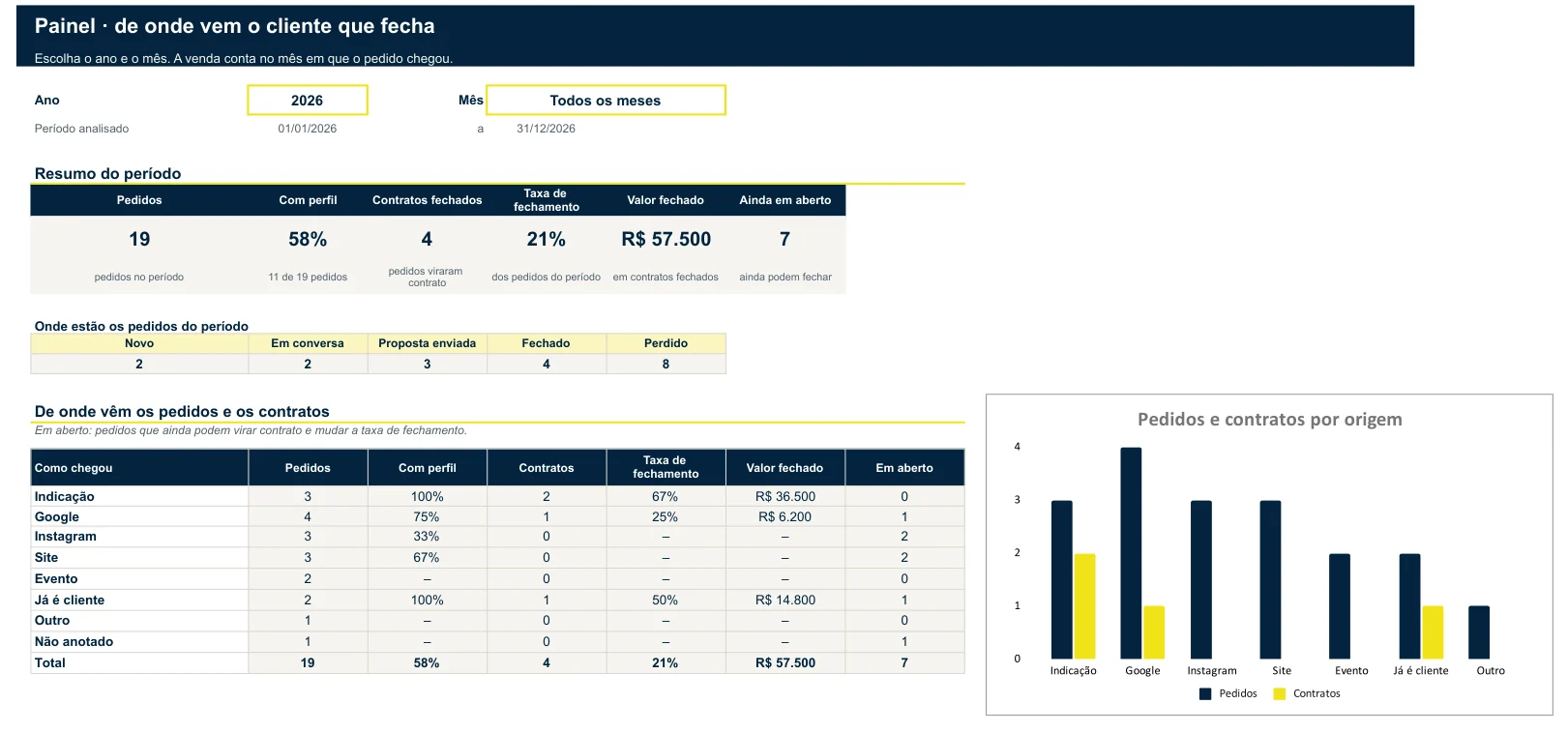Select the Com perfil value 58% in summary

pos(308,239)
